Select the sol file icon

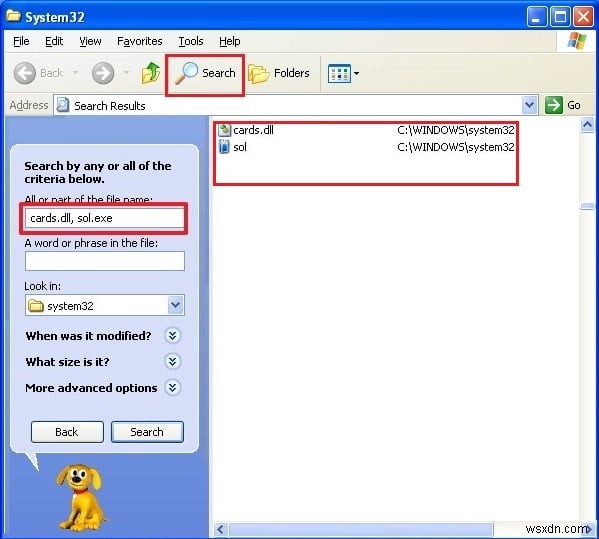pos(224,147)
